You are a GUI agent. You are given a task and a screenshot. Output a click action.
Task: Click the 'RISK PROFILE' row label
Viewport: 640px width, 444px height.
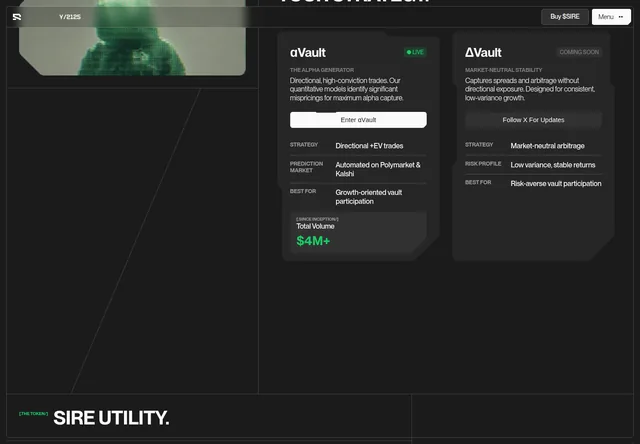[x=483, y=164]
